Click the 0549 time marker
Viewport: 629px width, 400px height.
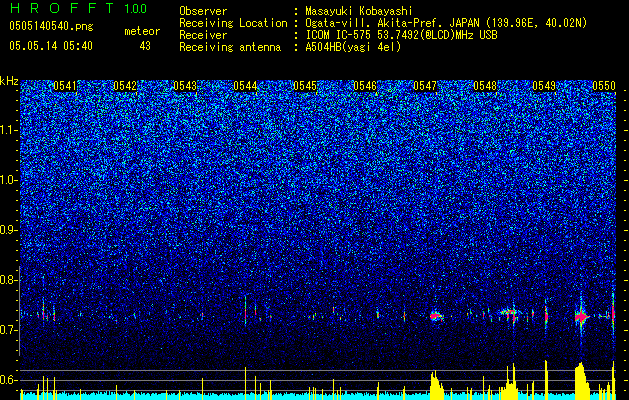click(x=544, y=86)
